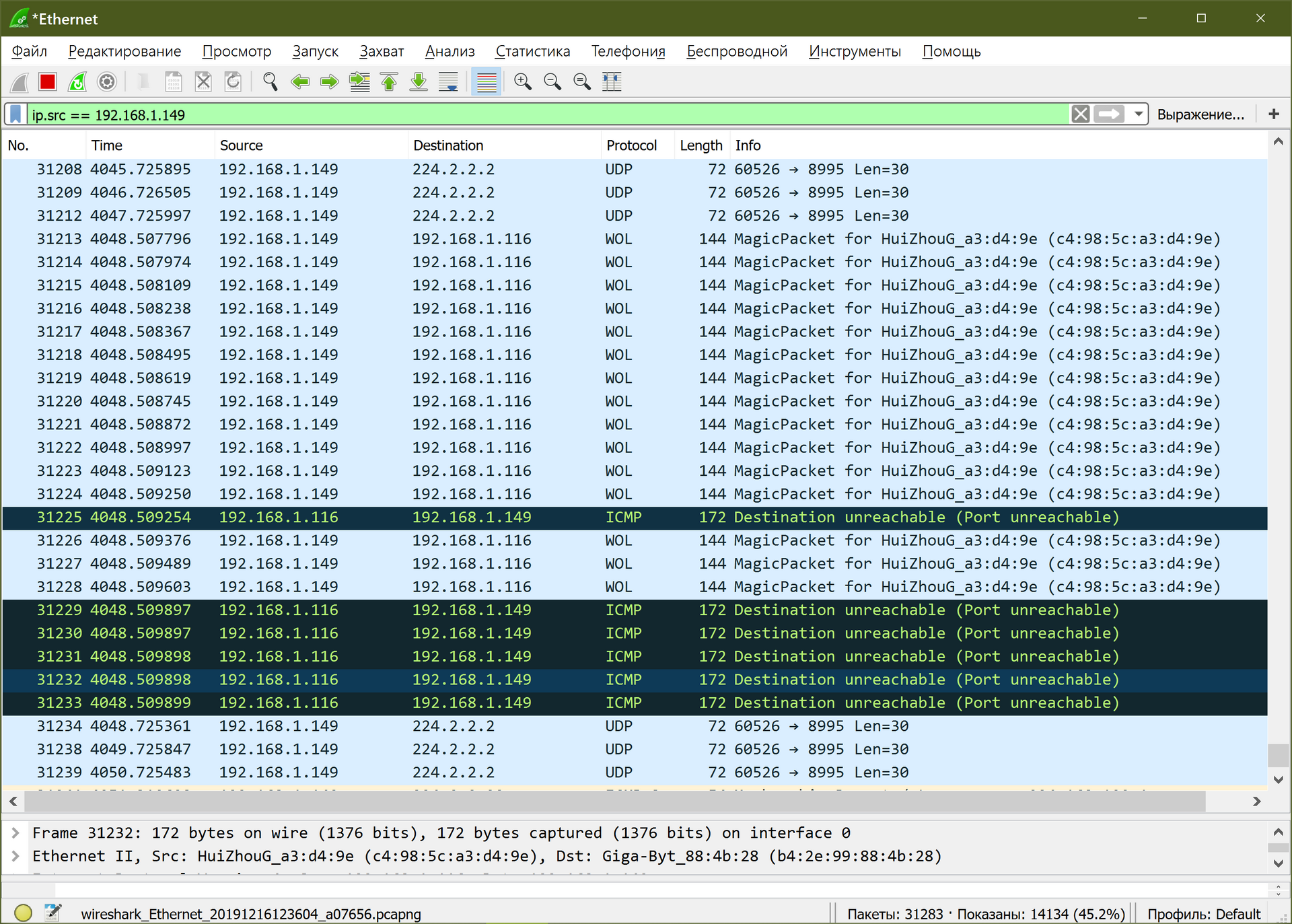This screenshot has height=924, width=1292.
Task: Expand the Ethernet II details row
Action: 15,856
